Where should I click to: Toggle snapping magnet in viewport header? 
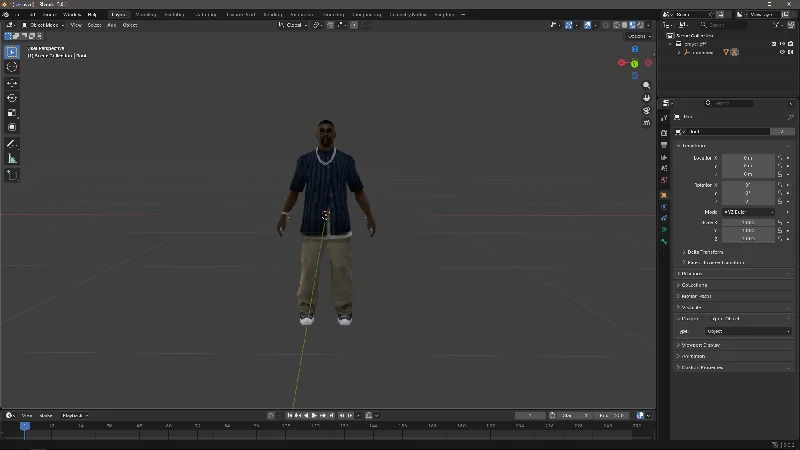tap(330, 25)
